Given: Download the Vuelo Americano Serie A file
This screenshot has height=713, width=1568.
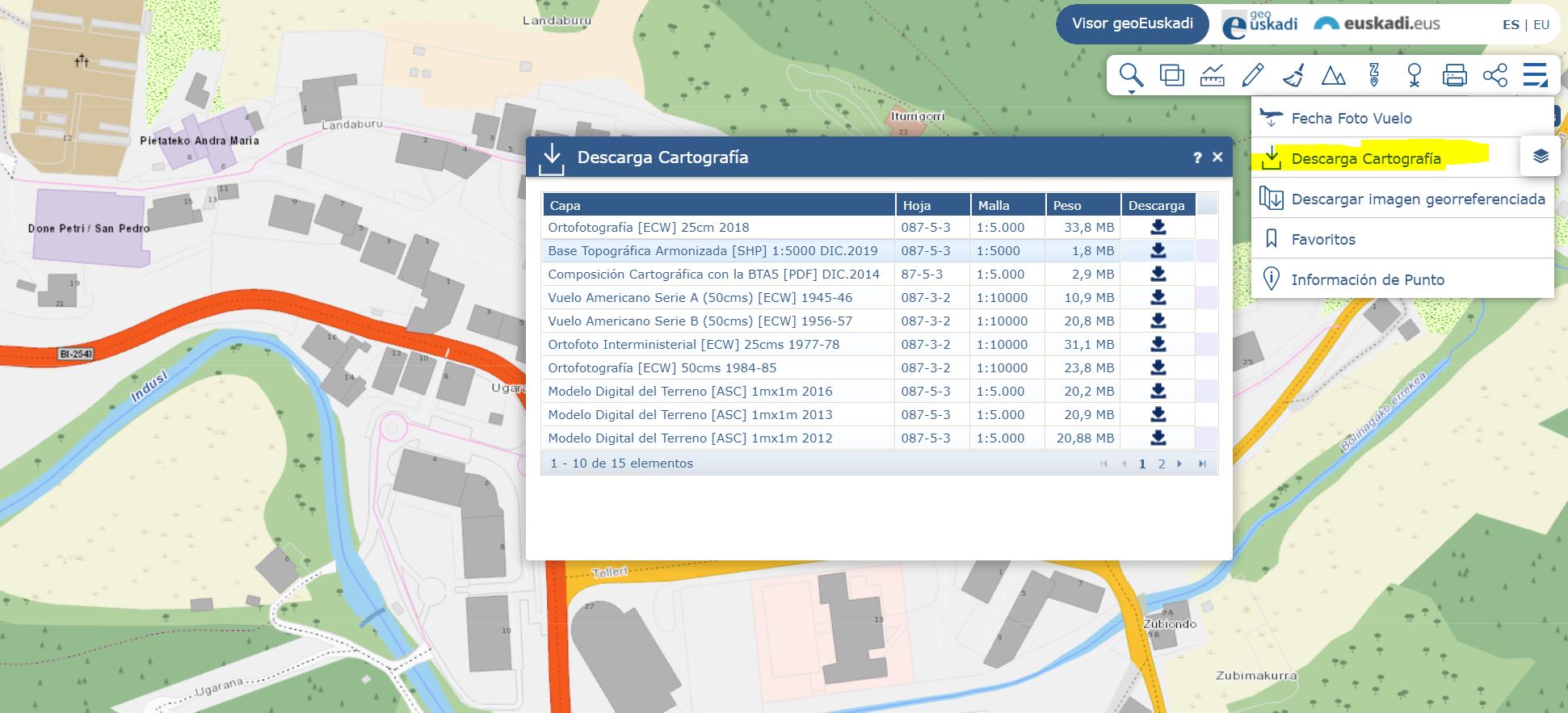Looking at the screenshot, I should [x=1158, y=297].
